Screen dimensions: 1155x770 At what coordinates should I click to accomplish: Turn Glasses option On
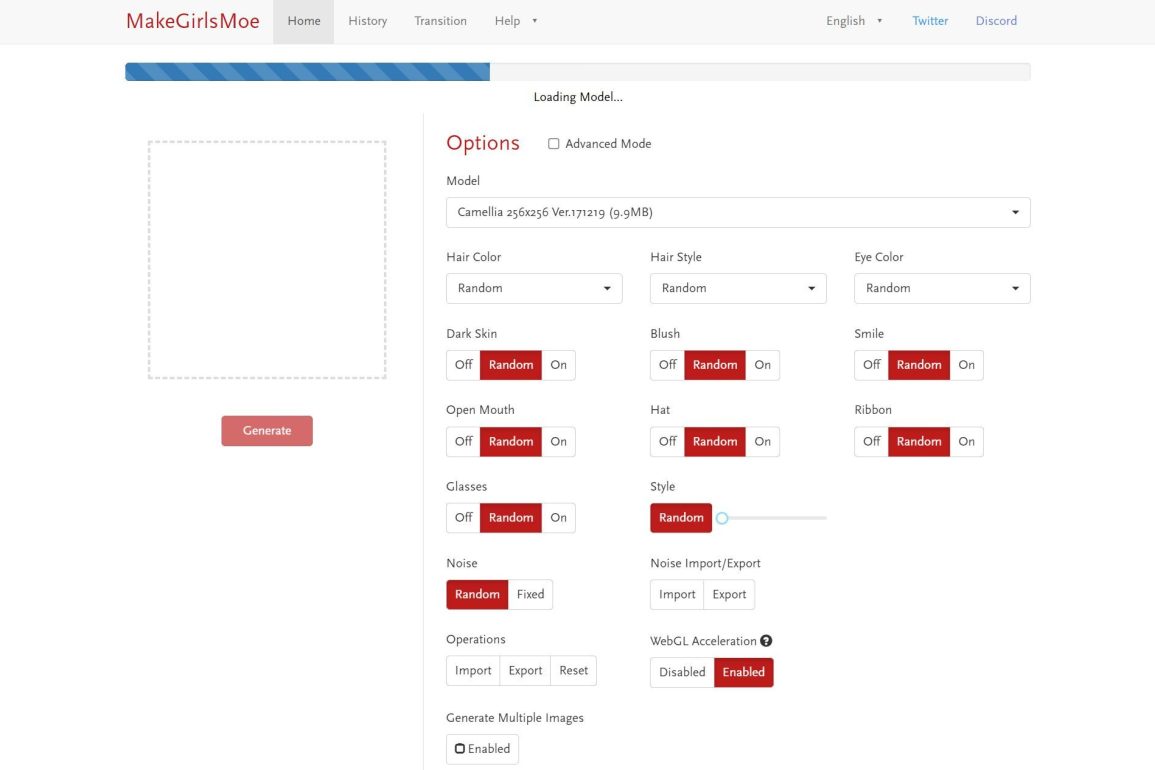558,517
